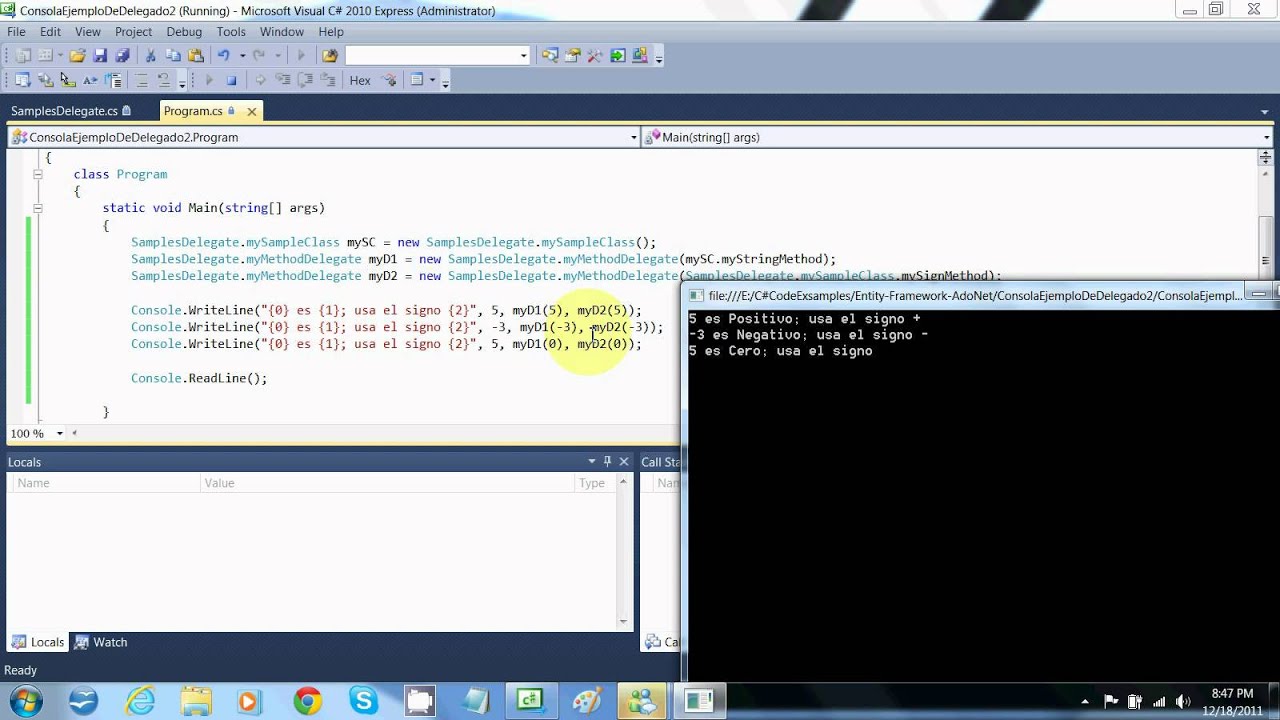Viewport: 1280px width, 720px height.
Task: Click the comment-out lines icon
Action: click(x=142, y=81)
